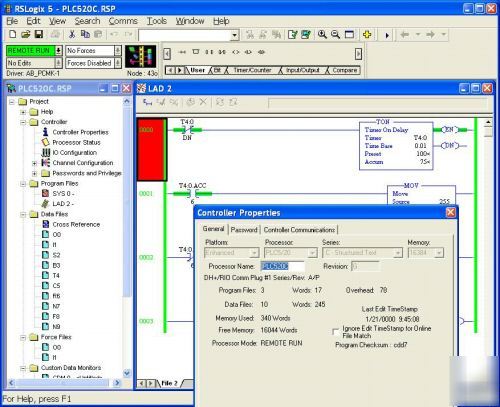The image size is (500, 407).
Task: Click the Save disk icon
Action: click(x=39, y=34)
